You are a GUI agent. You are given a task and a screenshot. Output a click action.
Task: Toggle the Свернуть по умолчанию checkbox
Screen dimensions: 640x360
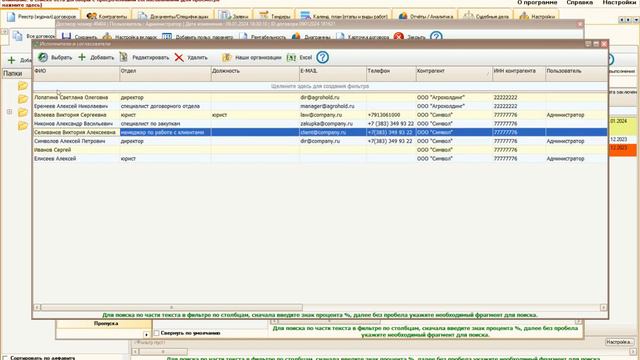point(157,333)
